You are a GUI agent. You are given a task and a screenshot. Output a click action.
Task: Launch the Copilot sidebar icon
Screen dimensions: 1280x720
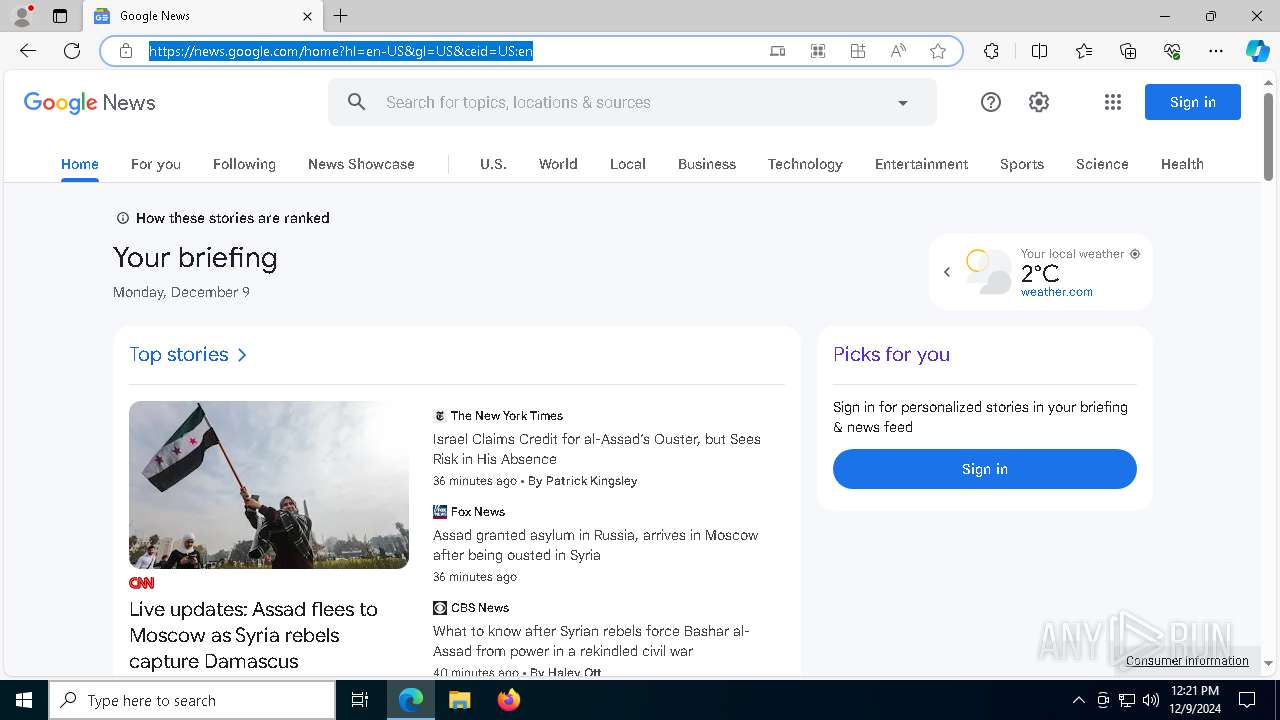pos(1258,51)
